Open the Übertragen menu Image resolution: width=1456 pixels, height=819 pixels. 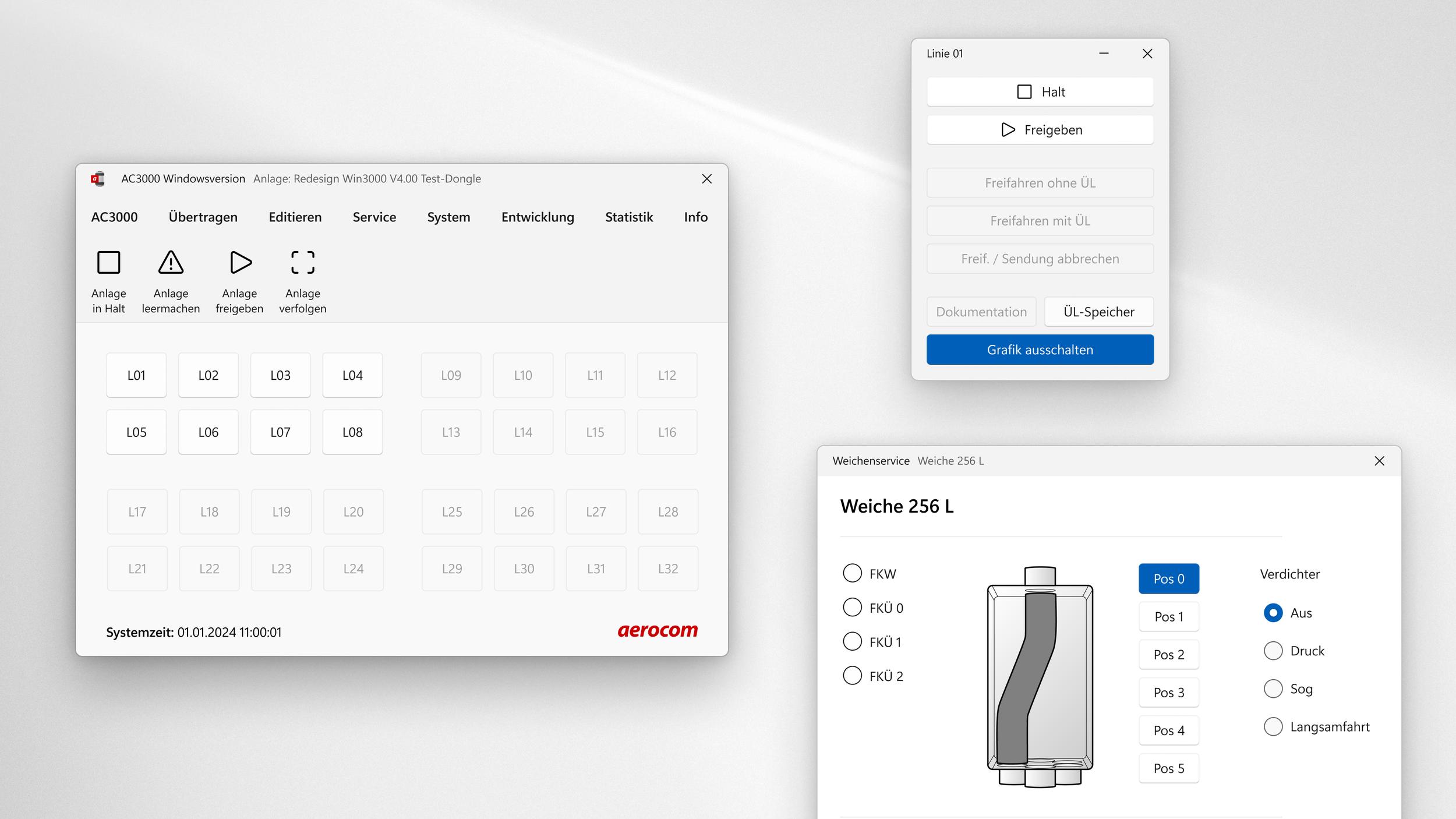[203, 217]
